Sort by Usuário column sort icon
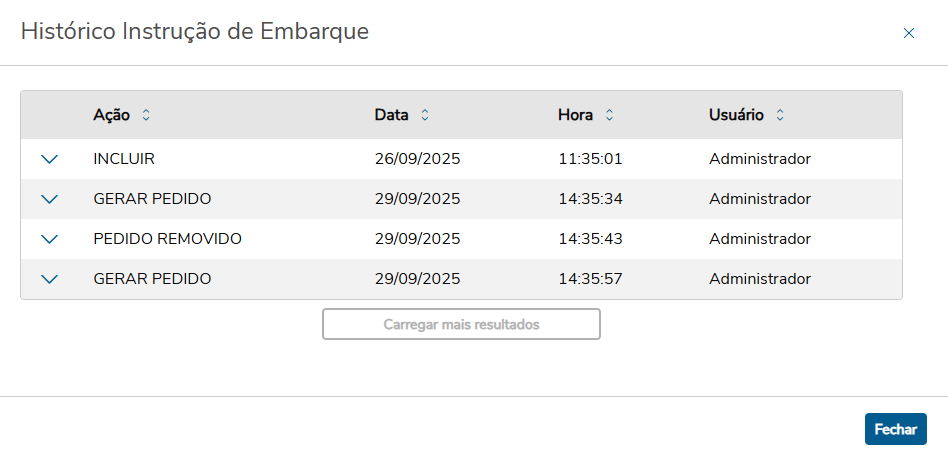This screenshot has width=948, height=459. point(780,115)
